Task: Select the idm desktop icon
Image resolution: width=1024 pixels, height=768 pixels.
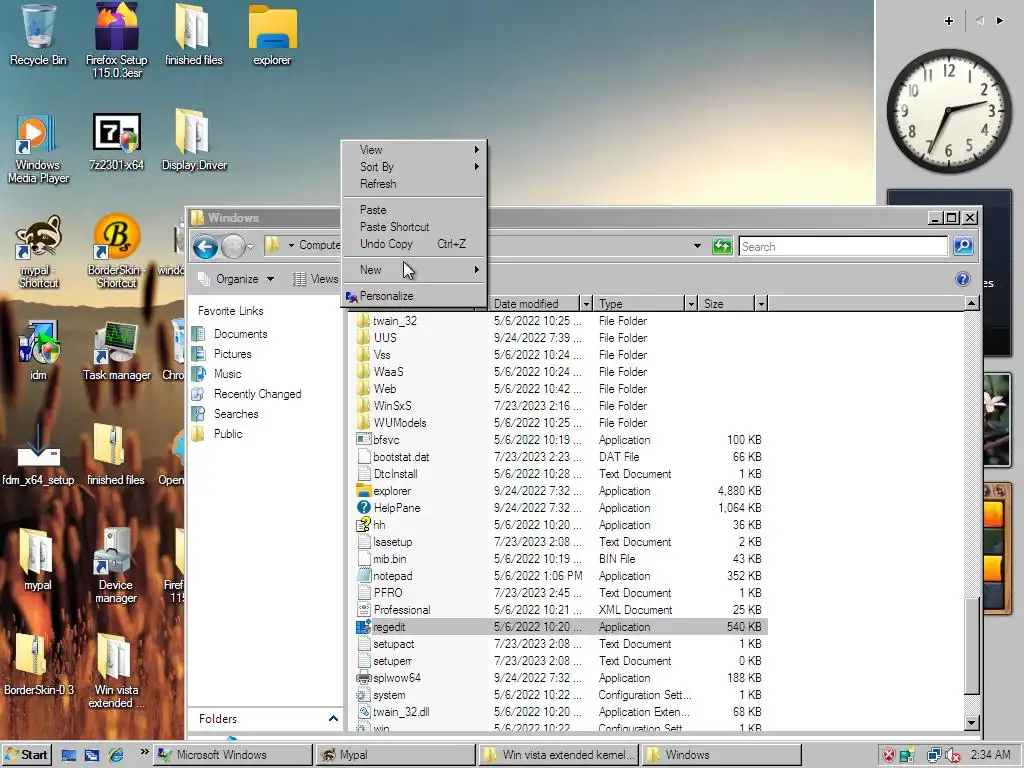Action: [x=38, y=350]
